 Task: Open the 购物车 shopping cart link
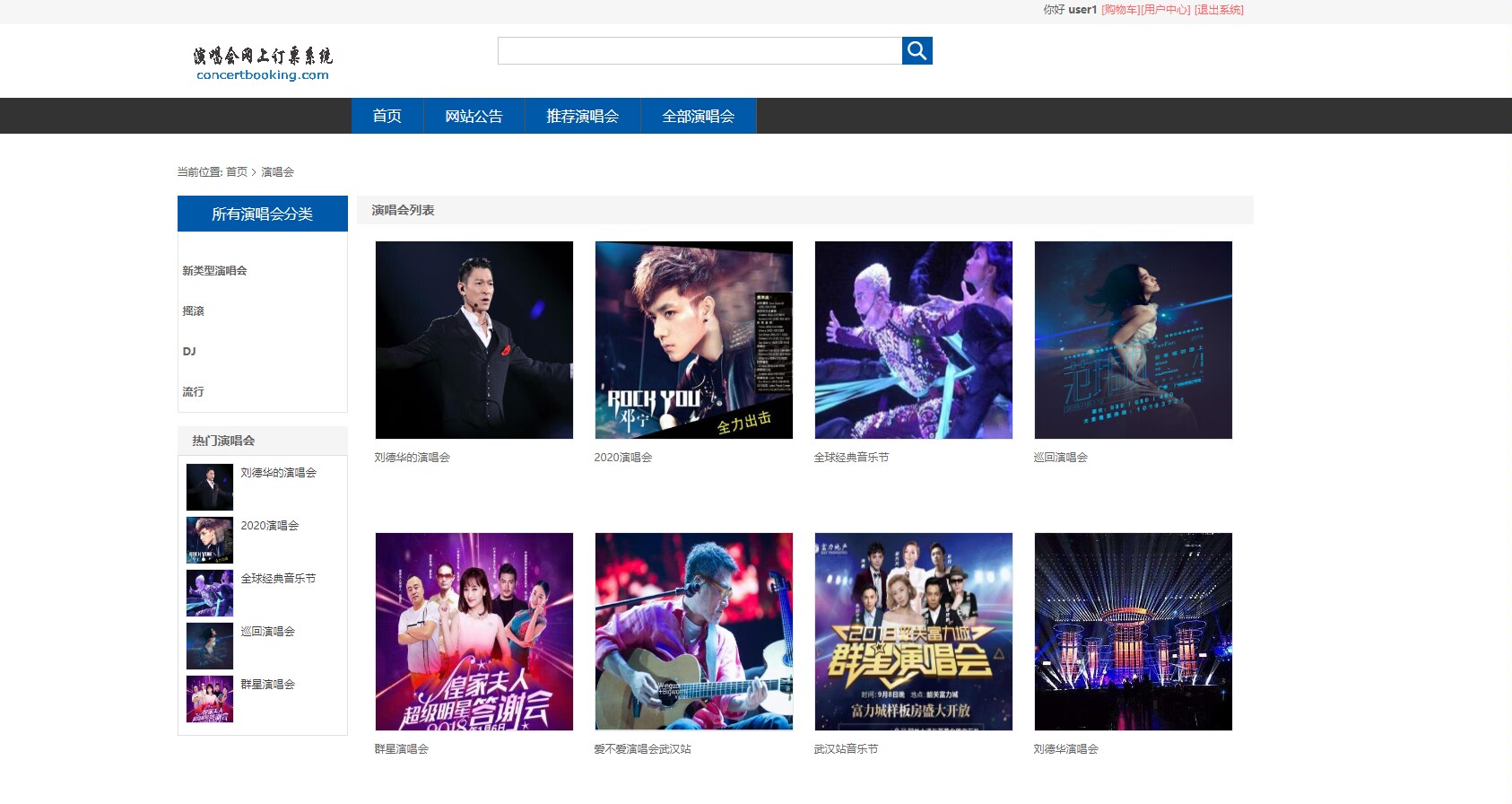[x=1120, y=10]
